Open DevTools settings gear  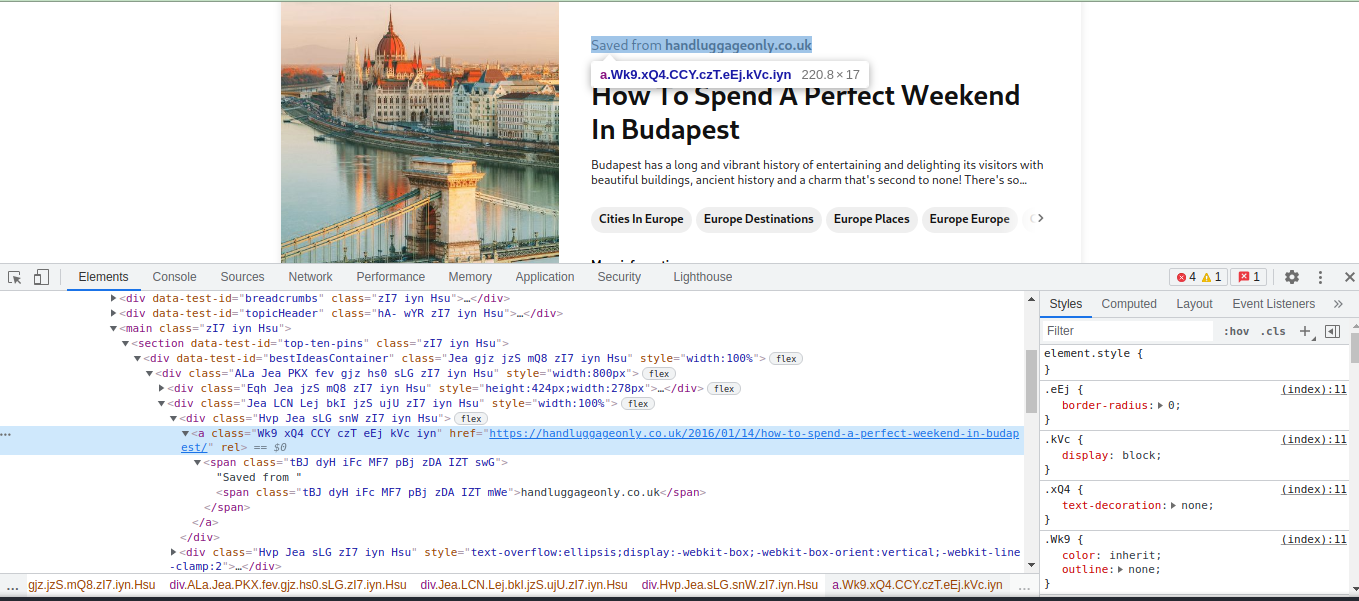pos(1292,277)
